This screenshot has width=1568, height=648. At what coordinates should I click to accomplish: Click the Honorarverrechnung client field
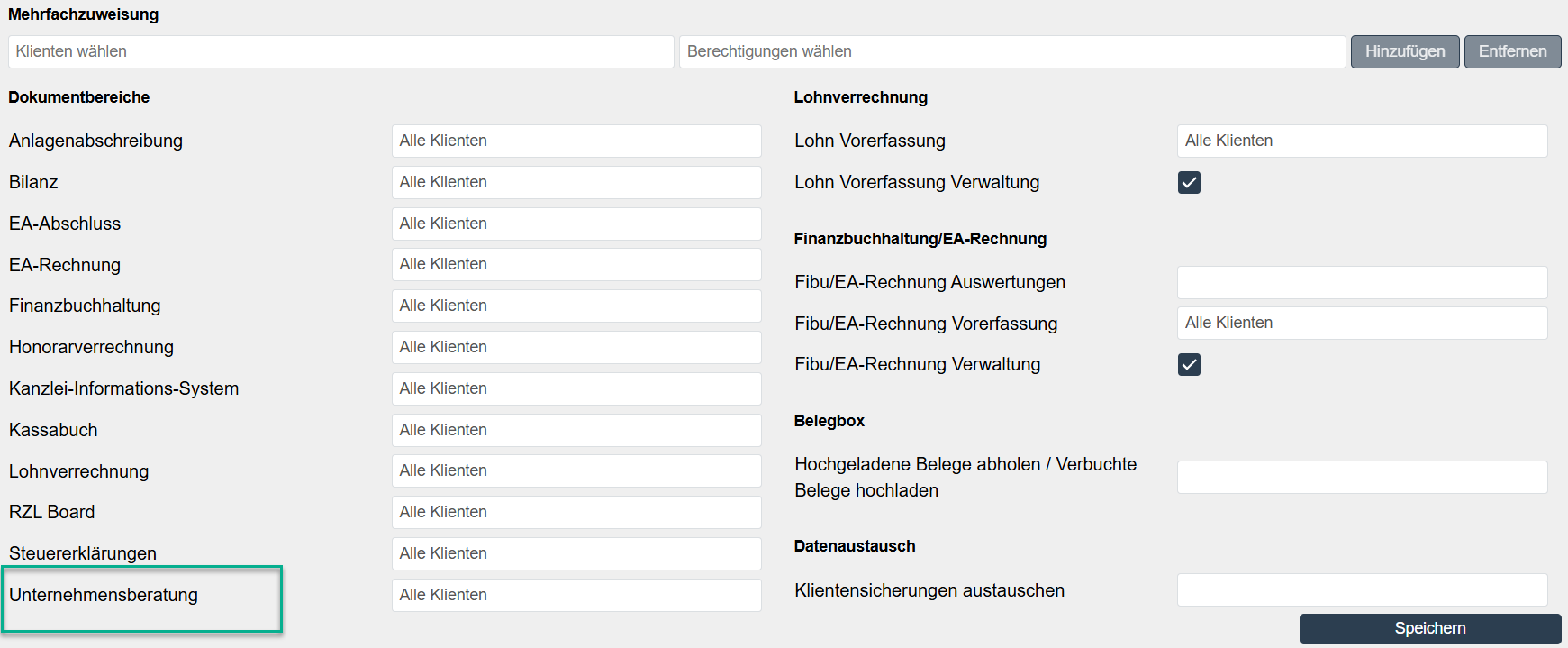[576, 348]
